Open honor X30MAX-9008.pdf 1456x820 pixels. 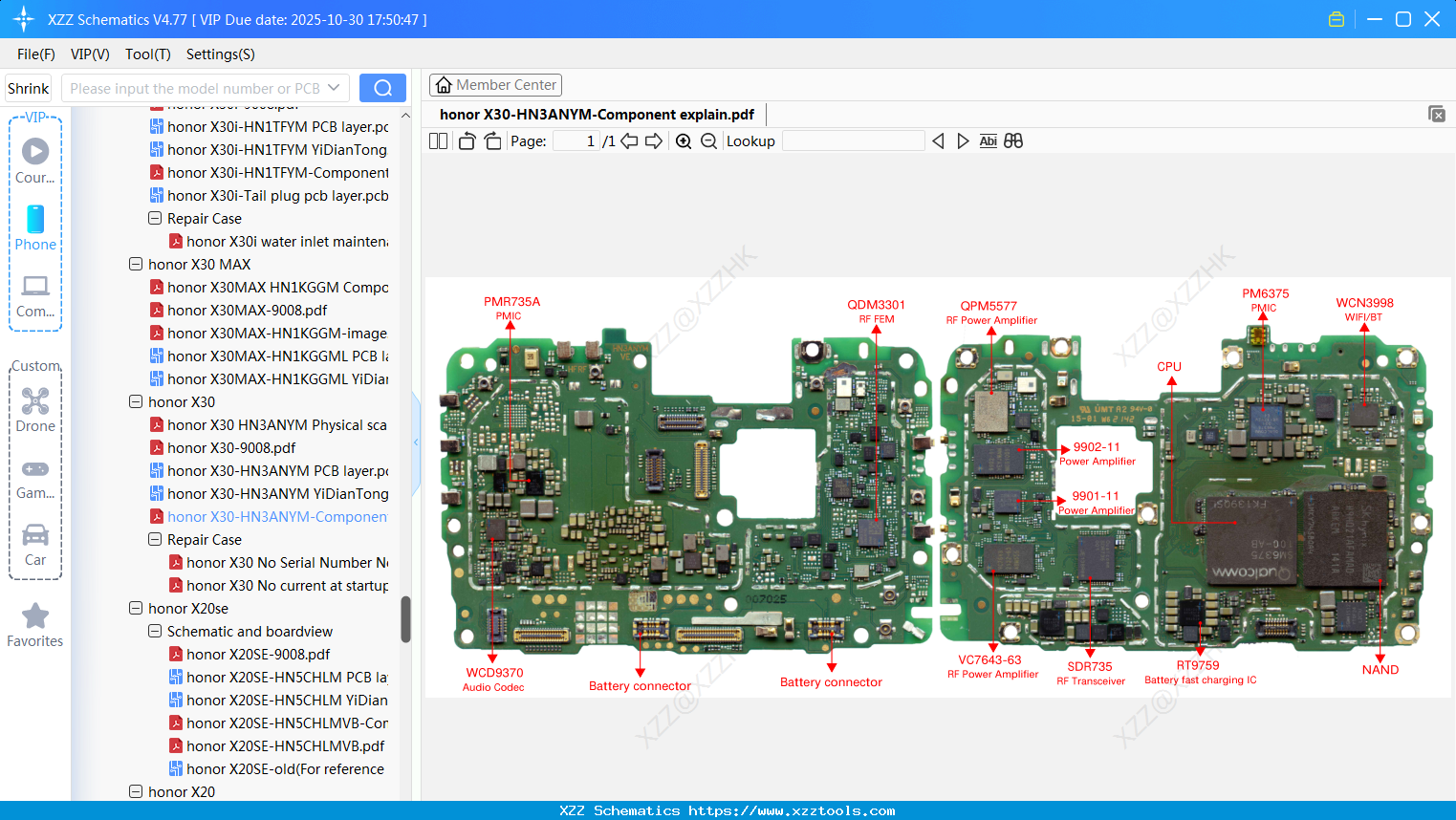(x=247, y=310)
